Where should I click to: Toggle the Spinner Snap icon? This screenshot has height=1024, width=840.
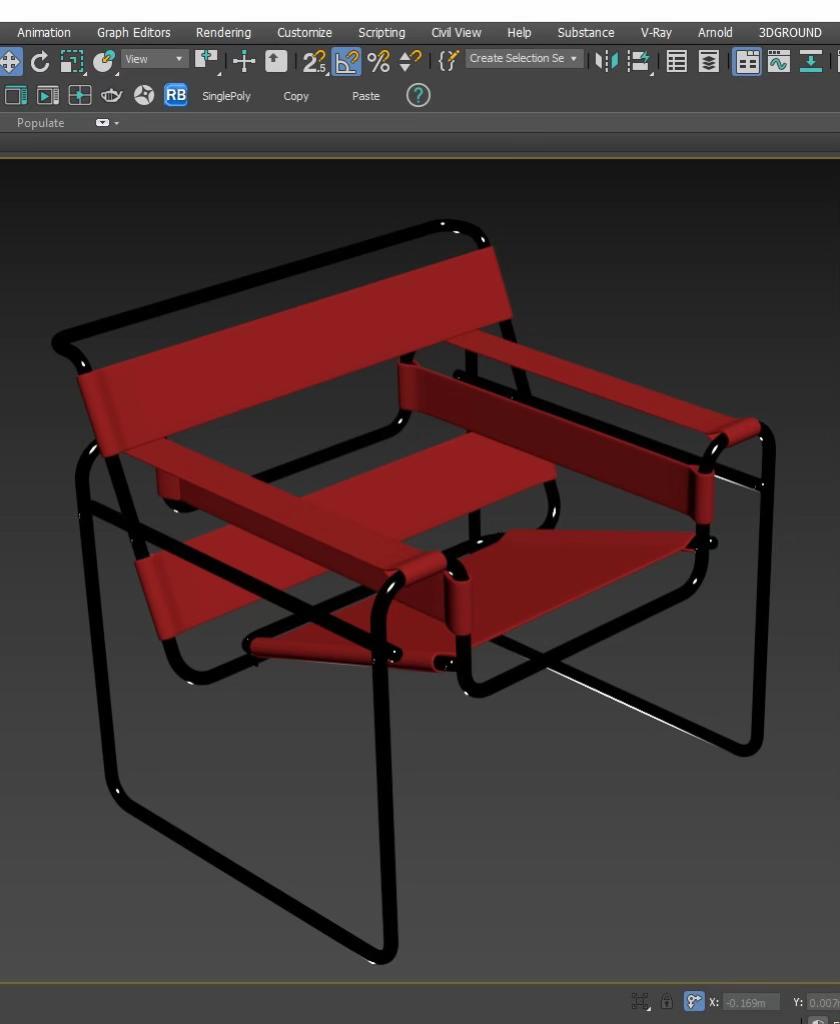[x=410, y=62]
